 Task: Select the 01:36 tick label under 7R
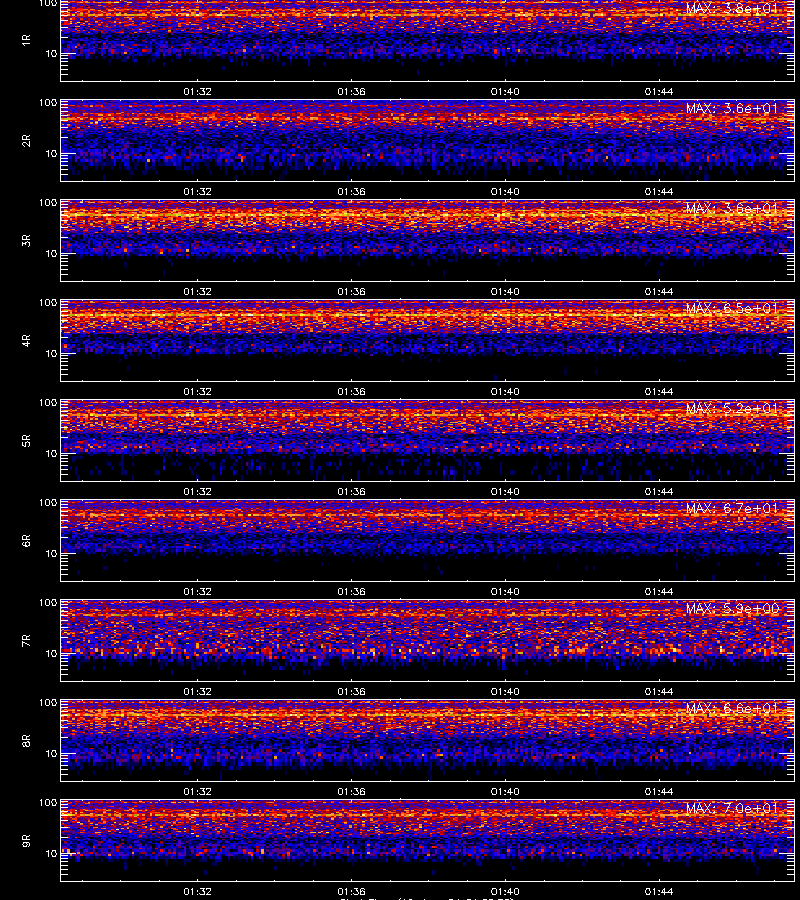tap(351, 692)
